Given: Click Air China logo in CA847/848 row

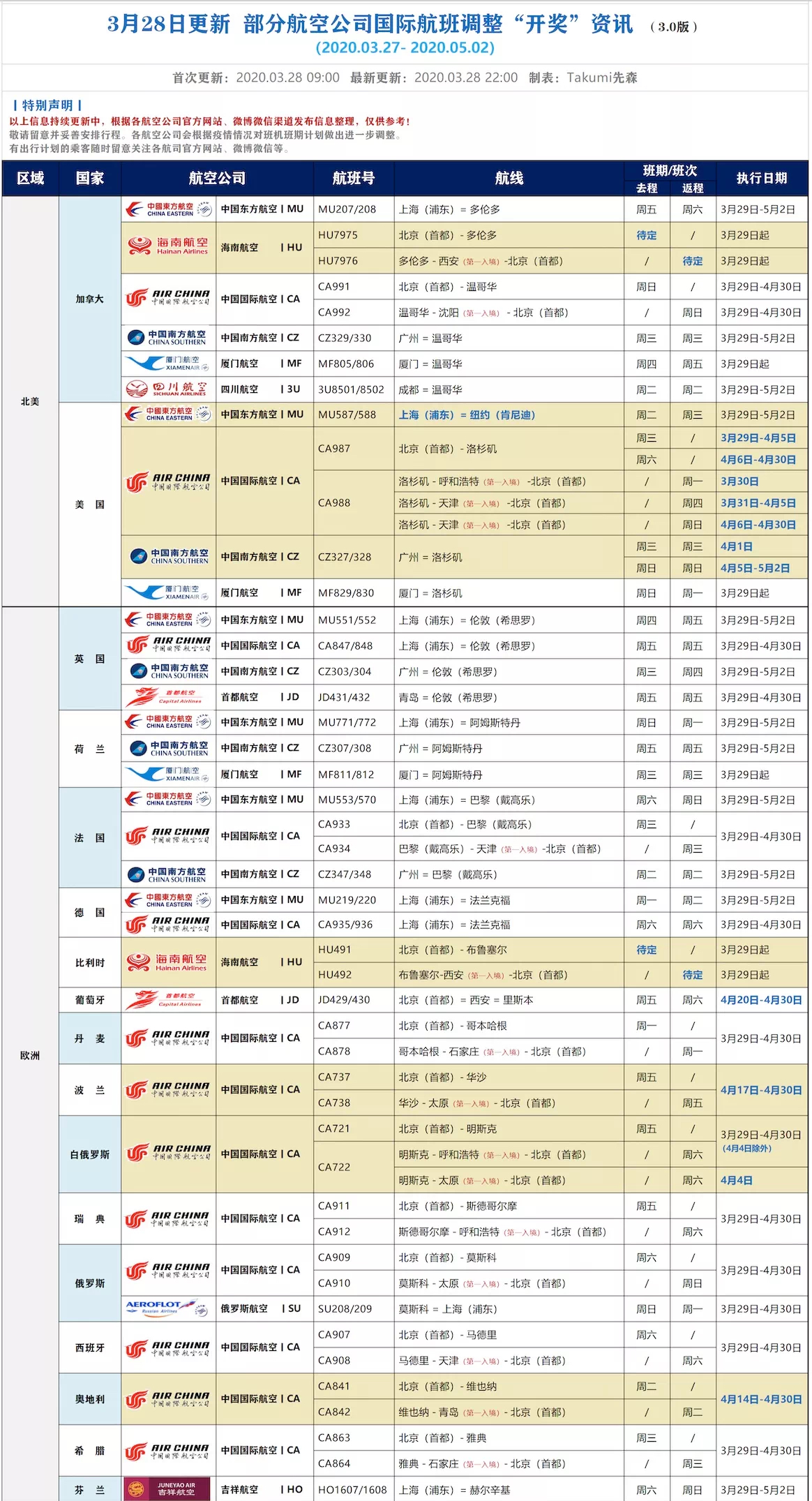Looking at the screenshot, I should tap(168, 645).
